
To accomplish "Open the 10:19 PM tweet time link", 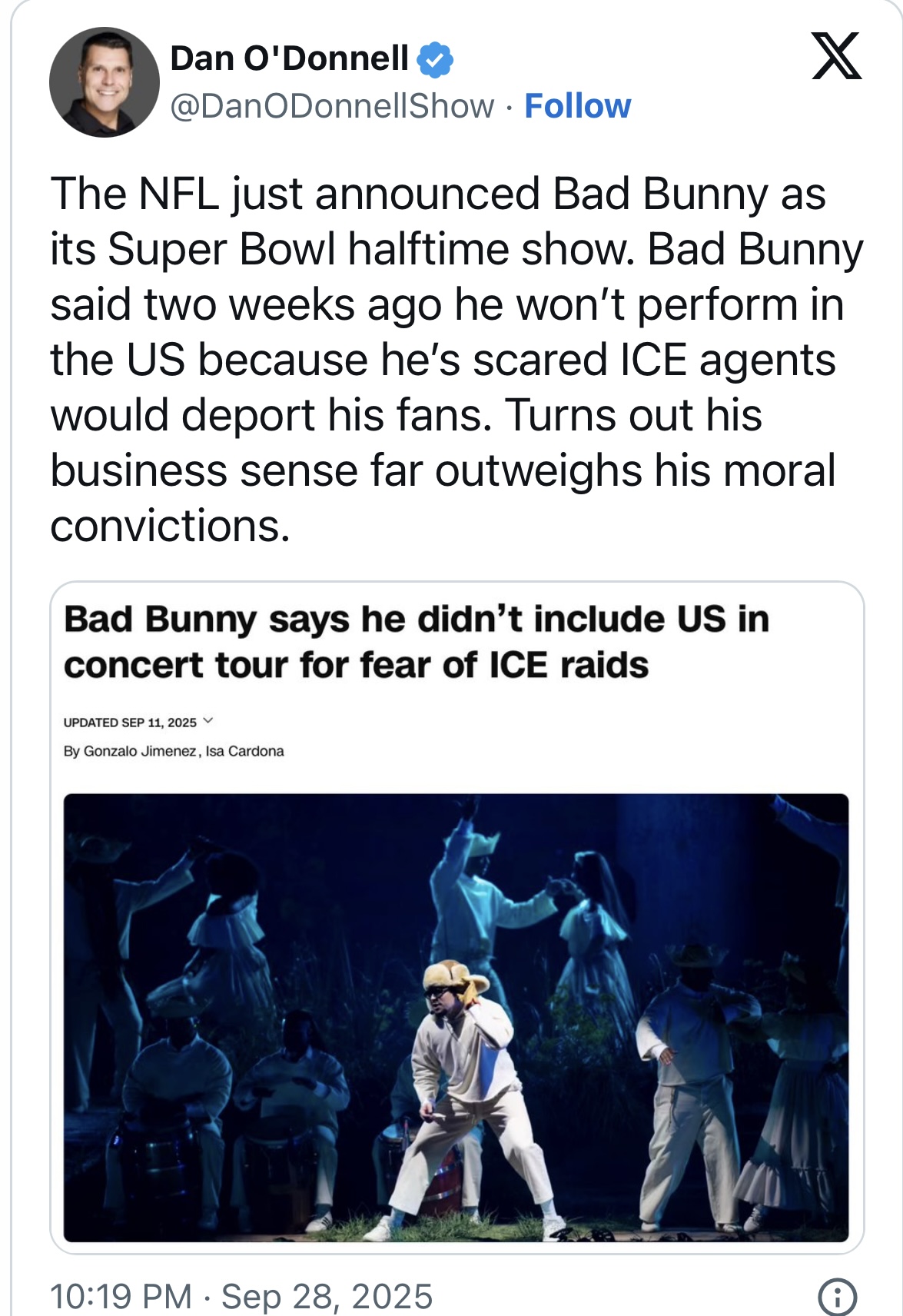I will 121,1296.
